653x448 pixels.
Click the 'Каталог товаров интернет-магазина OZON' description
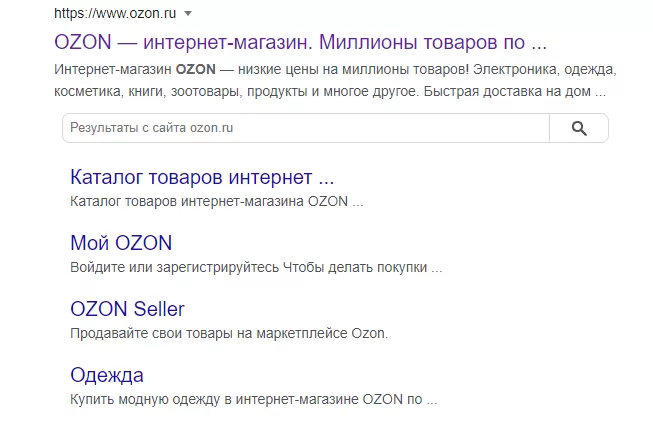[x=216, y=201]
